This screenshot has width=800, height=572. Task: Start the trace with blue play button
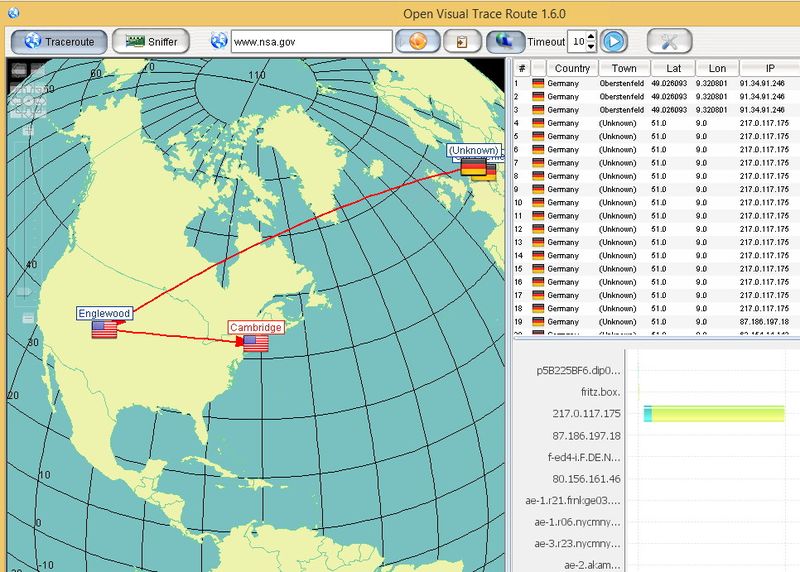(x=613, y=41)
